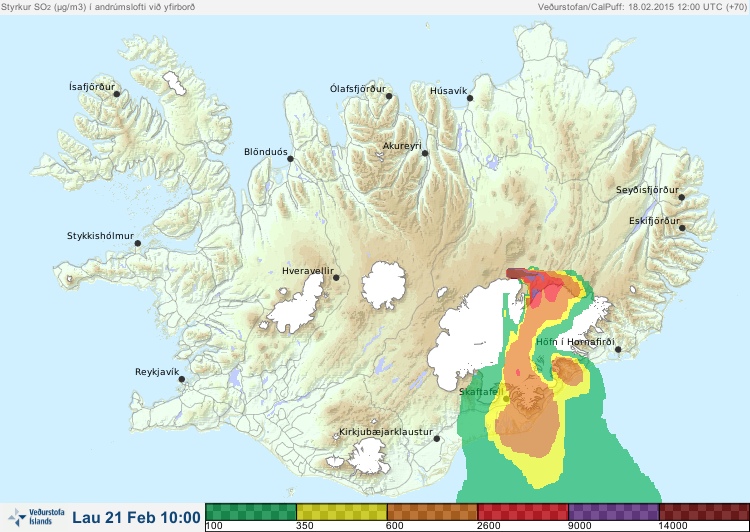Screen dimensions: 750x532
Task: Click the Reykjavík label text
Action: [x=157, y=372]
